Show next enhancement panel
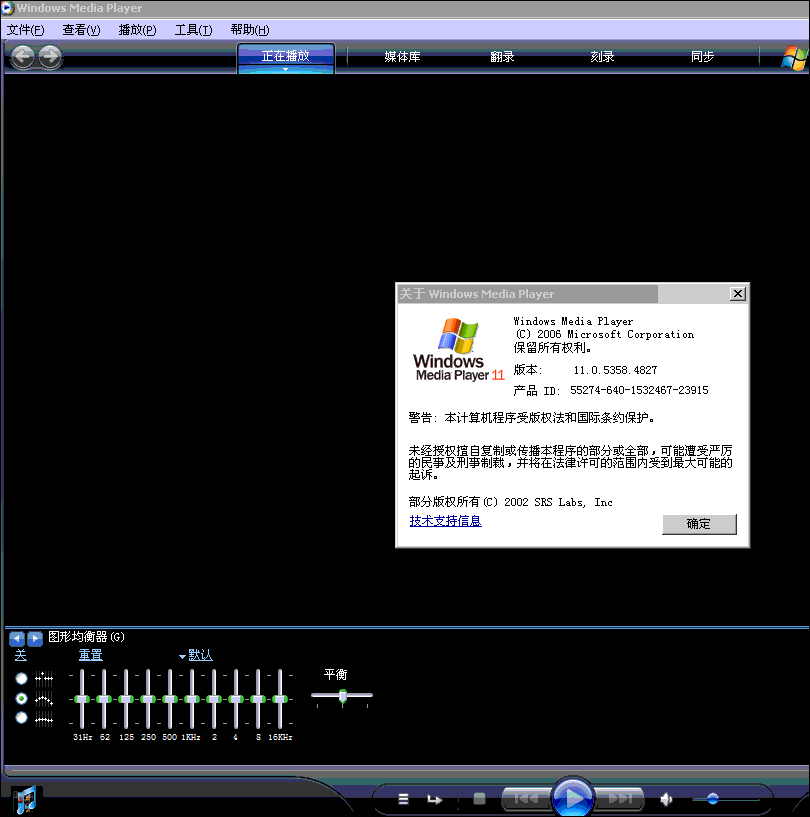 pyautogui.click(x=34, y=638)
